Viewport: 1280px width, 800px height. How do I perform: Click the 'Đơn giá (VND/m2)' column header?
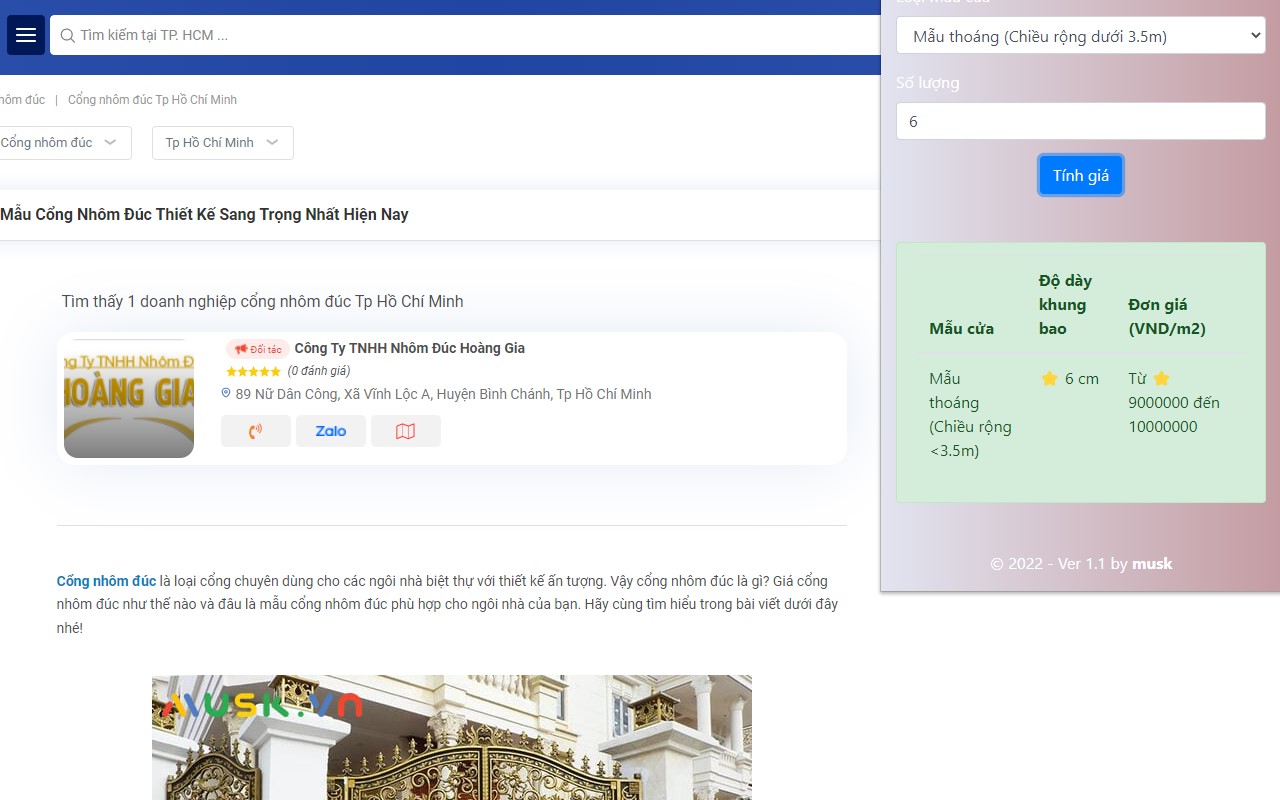1167,316
